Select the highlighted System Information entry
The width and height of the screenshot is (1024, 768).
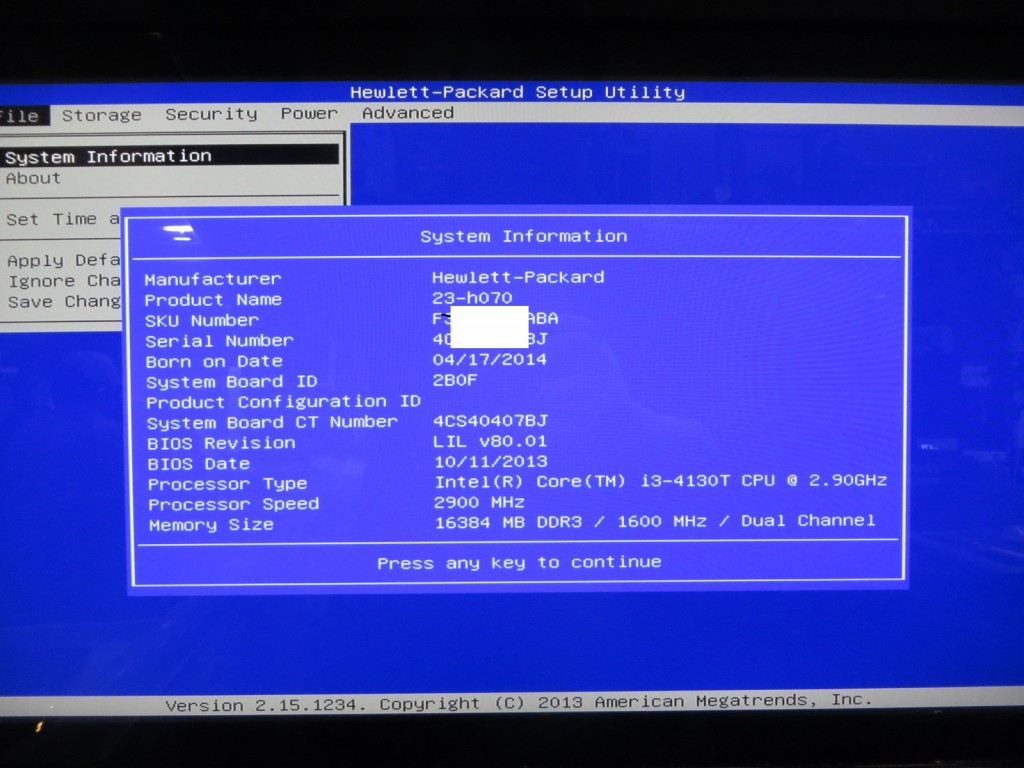tap(108, 156)
